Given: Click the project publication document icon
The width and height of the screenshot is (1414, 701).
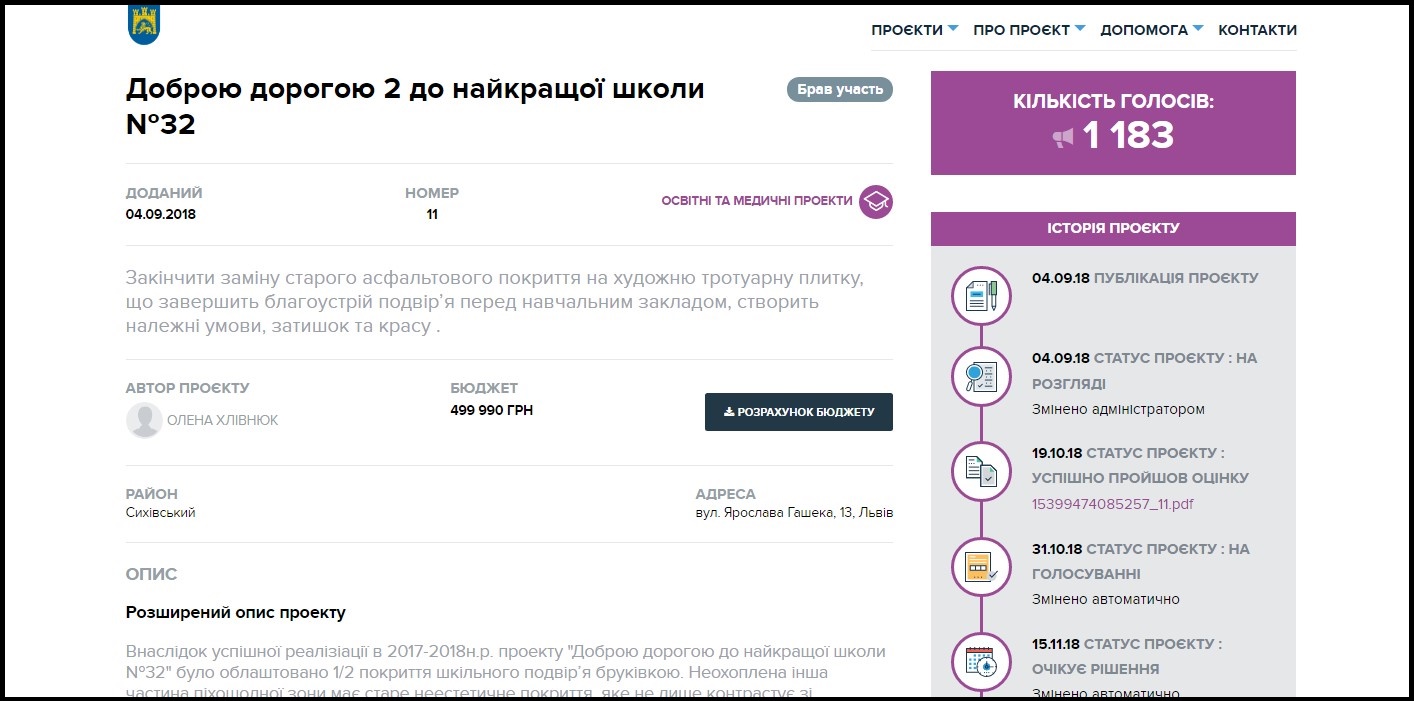Looking at the screenshot, I should click(x=981, y=294).
